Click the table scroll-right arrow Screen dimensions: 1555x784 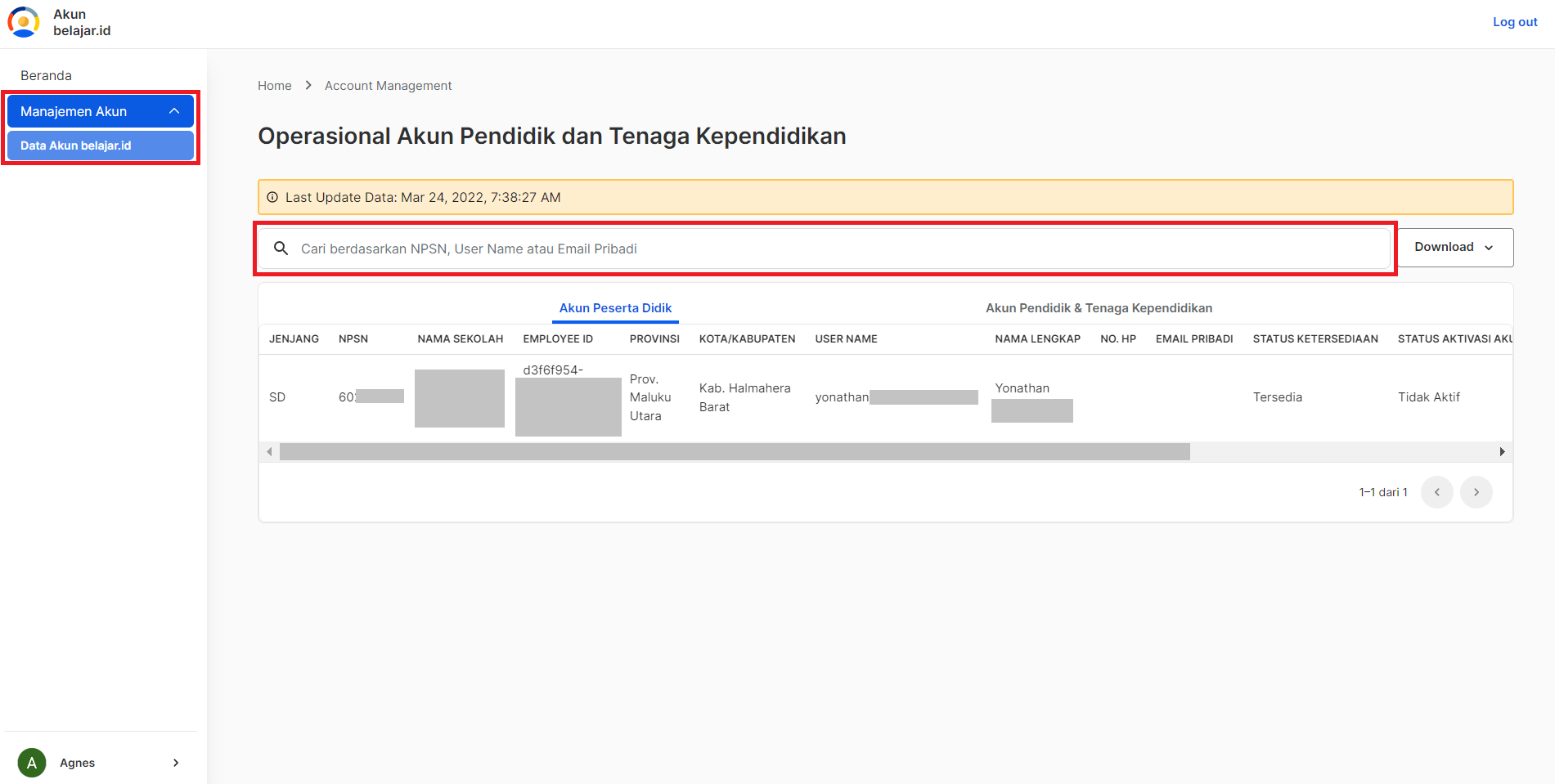pos(1502,451)
